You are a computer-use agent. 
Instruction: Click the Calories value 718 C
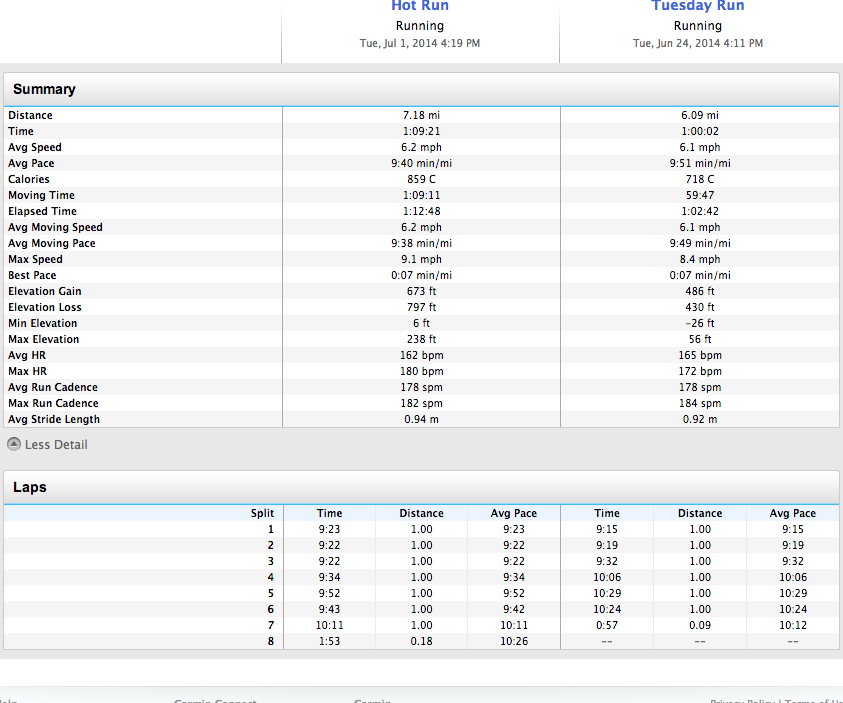point(699,180)
